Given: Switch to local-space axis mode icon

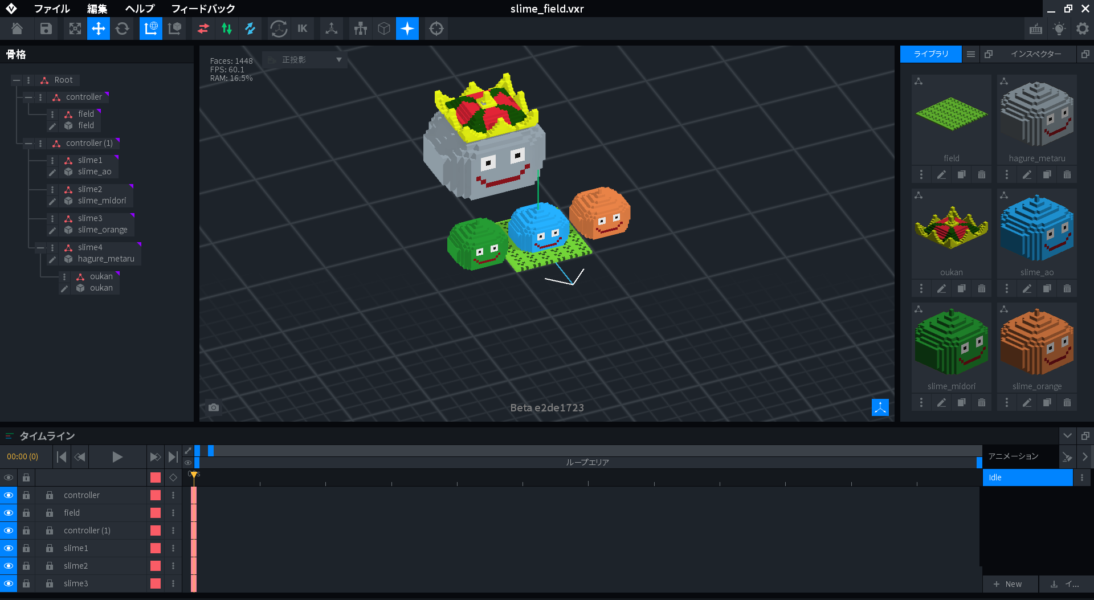Looking at the screenshot, I should click(174, 29).
